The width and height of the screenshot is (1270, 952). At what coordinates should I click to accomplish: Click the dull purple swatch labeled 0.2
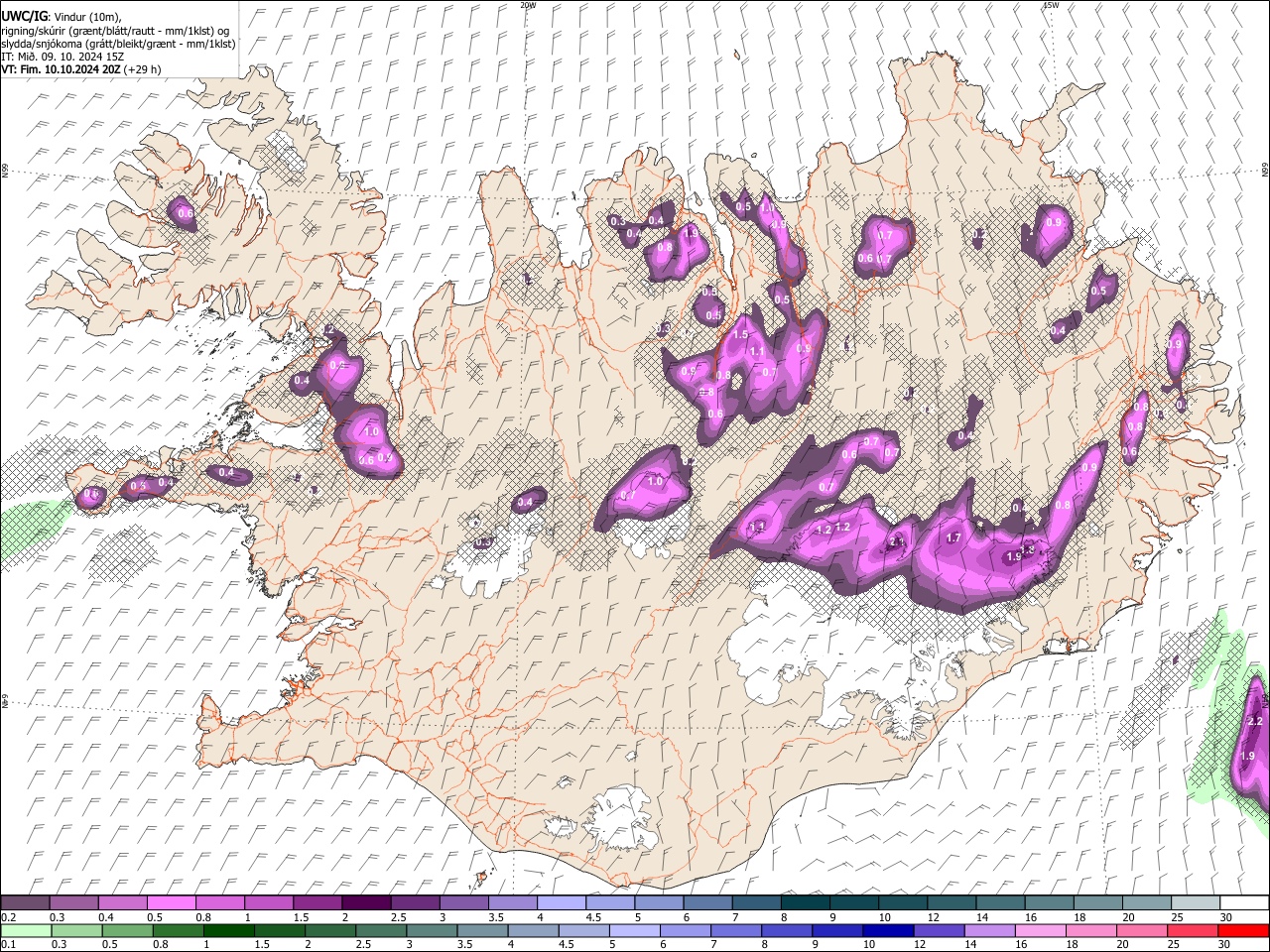click(25, 903)
